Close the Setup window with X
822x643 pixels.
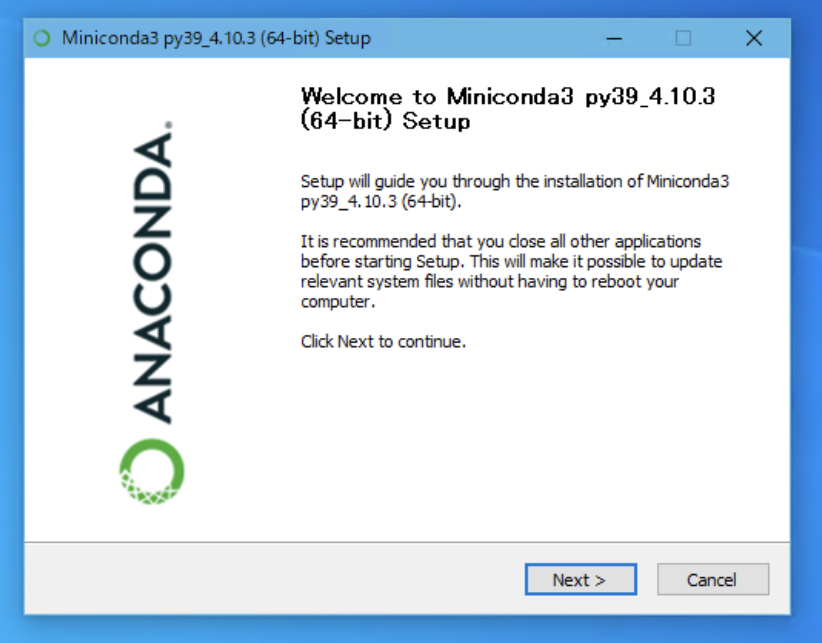point(754,38)
